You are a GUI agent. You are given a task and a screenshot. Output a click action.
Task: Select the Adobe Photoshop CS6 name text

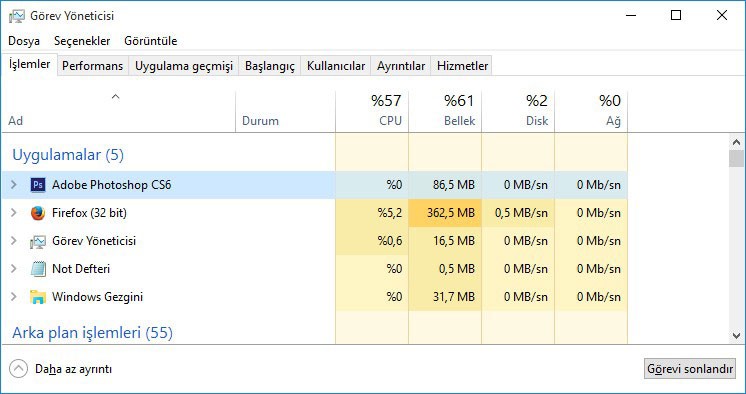111,185
